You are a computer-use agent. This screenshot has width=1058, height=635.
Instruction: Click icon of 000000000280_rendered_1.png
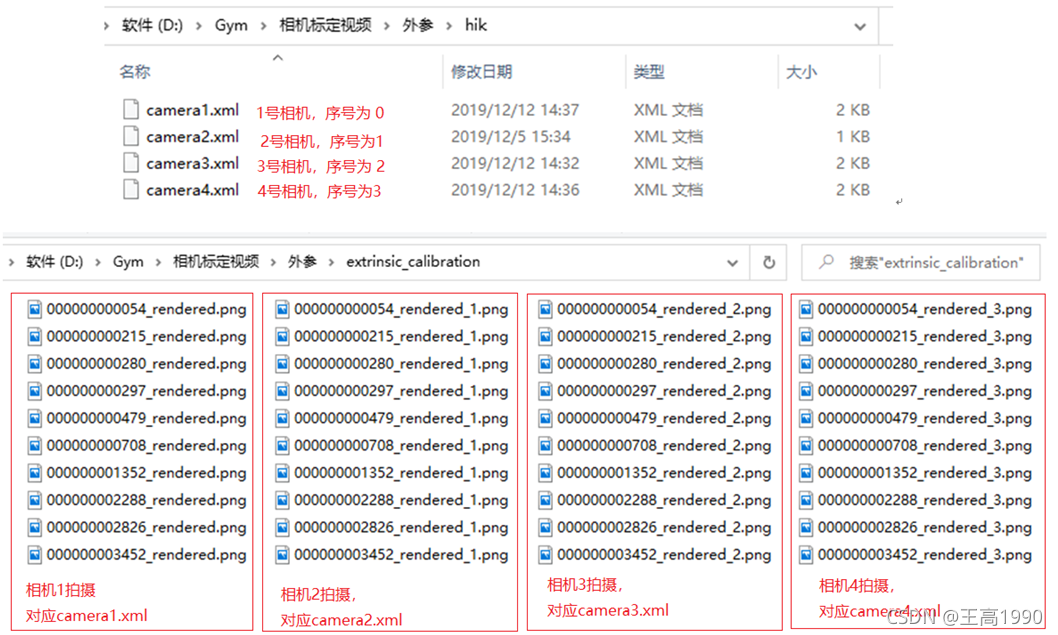[283, 364]
